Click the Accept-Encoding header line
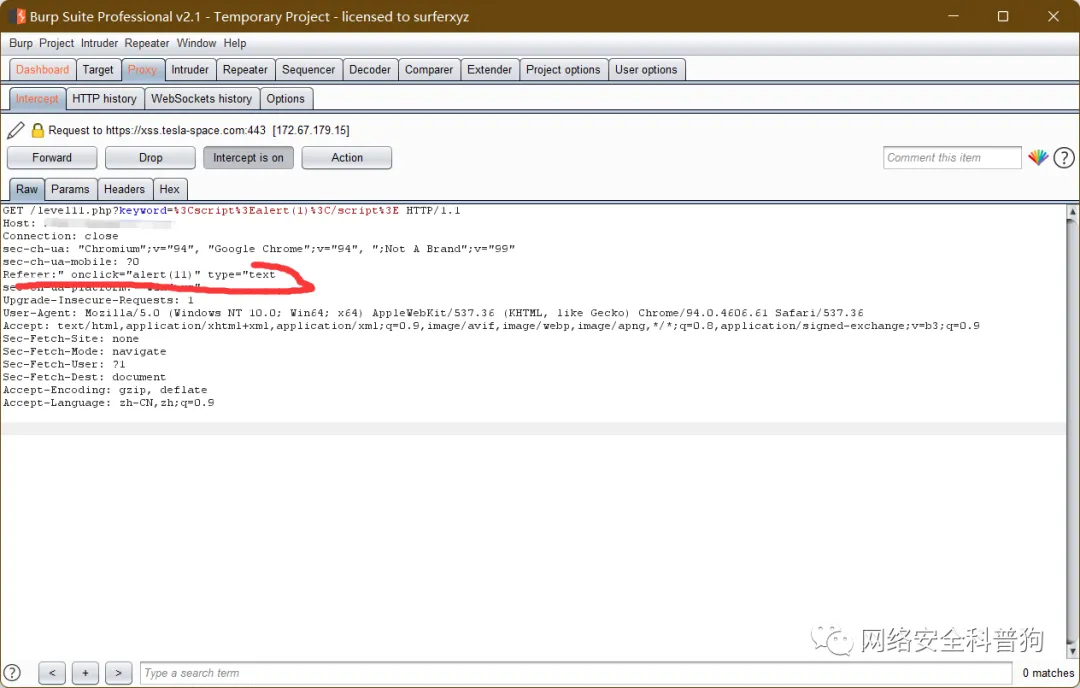Screen dimensions: 1080x688 click(x=105, y=390)
